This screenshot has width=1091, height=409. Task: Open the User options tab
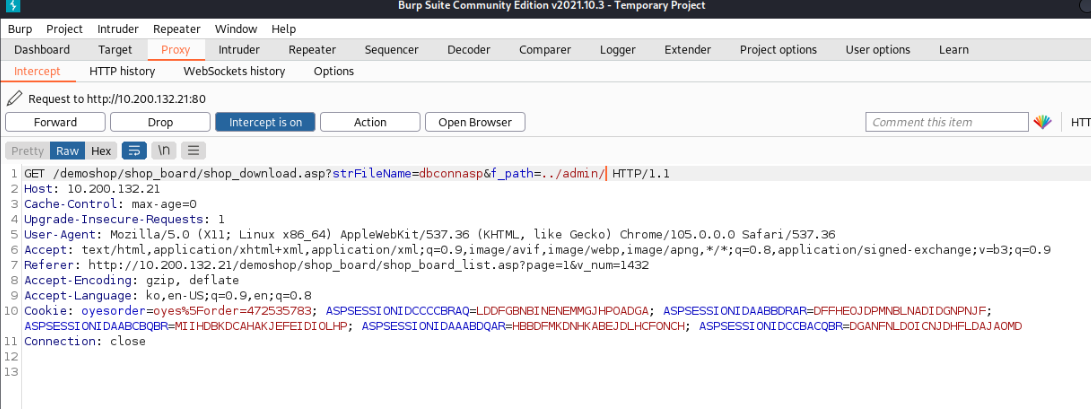878,50
